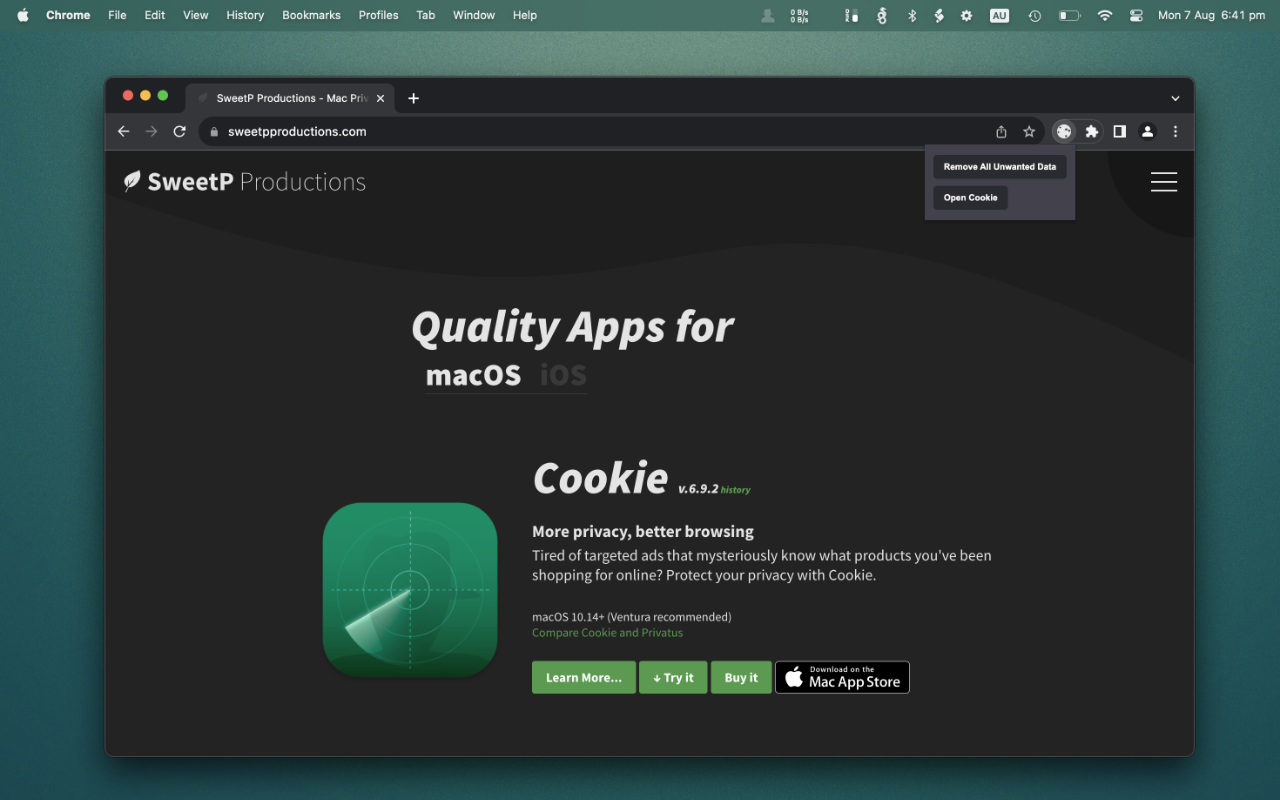Open the Cookie extension popup icon
The width and height of the screenshot is (1280, 800).
1063,131
